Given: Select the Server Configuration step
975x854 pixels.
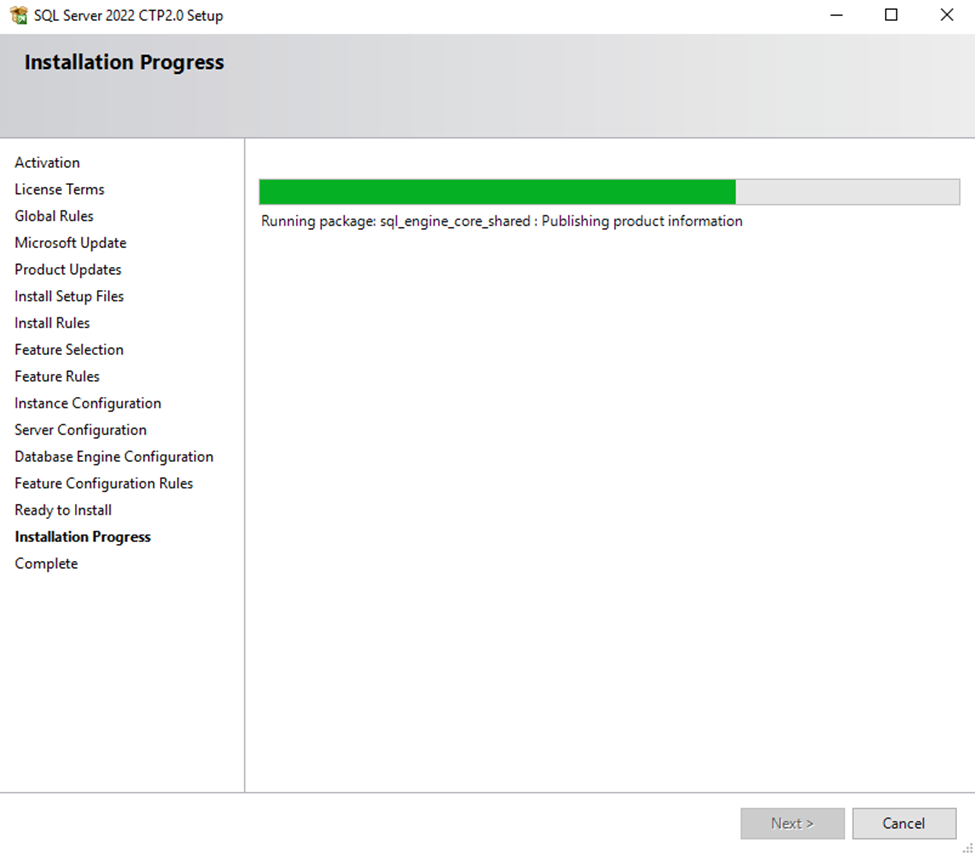Looking at the screenshot, I should click(81, 430).
